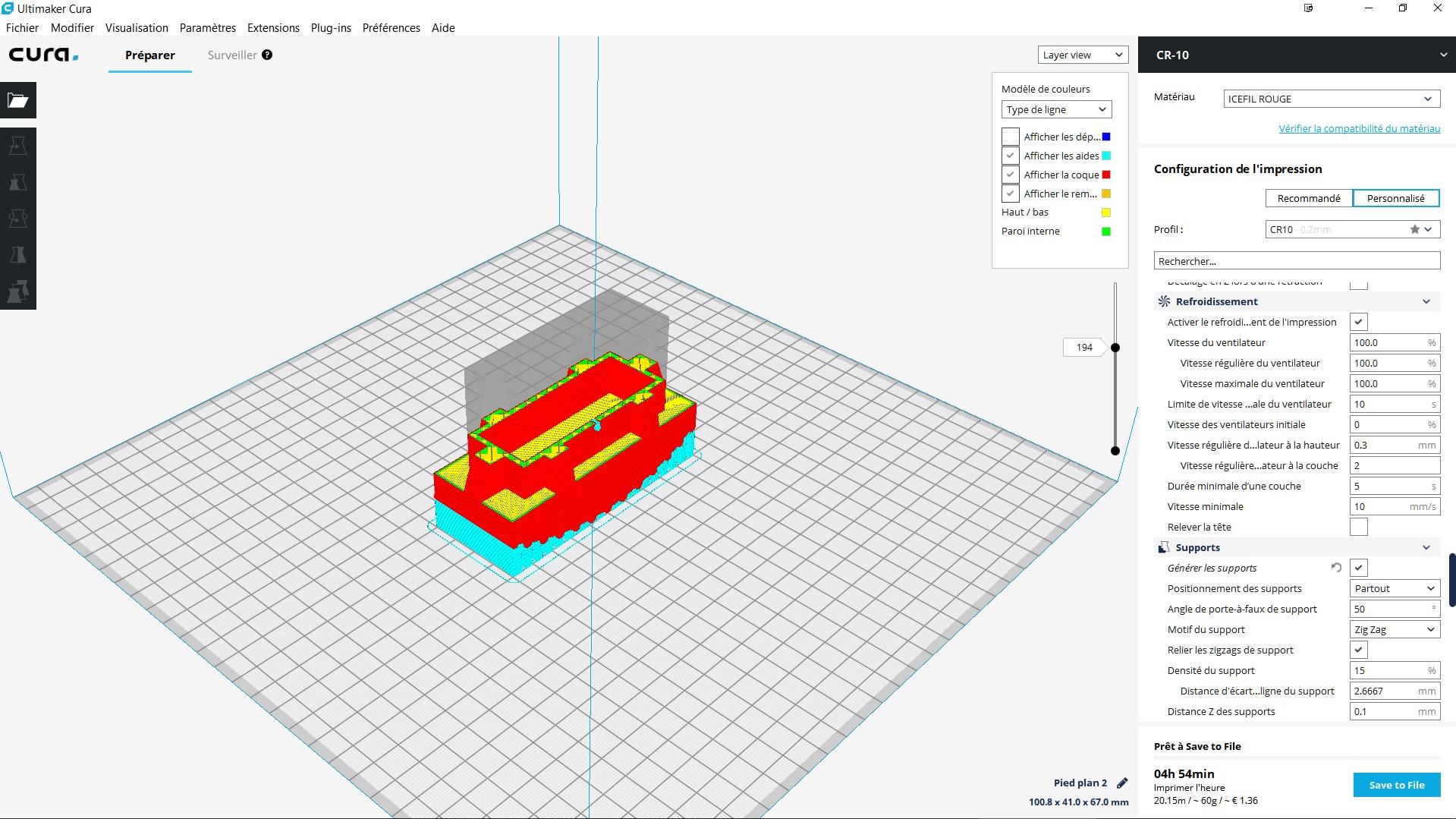The width and height of the screenshot is (1456, 819).
Task: Select the Move tool in the left toolbar
Action: [x=18, y=146]
